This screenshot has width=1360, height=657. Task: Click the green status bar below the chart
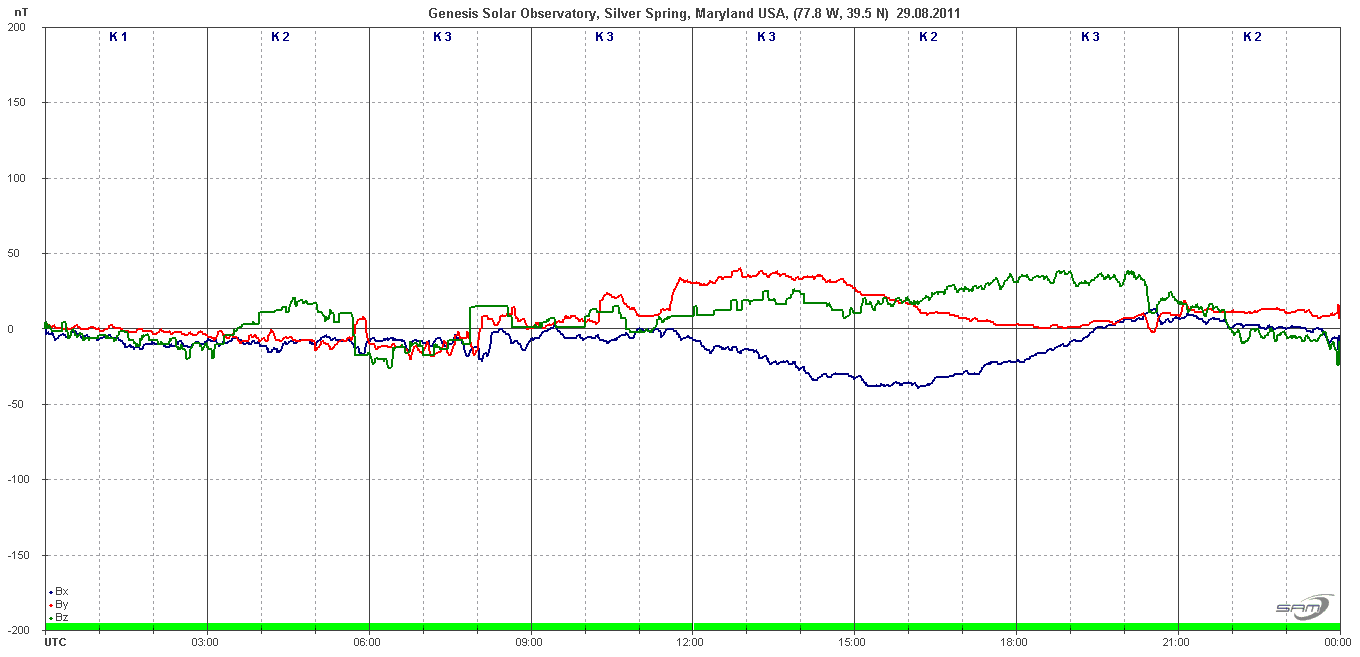click(692, 627)
